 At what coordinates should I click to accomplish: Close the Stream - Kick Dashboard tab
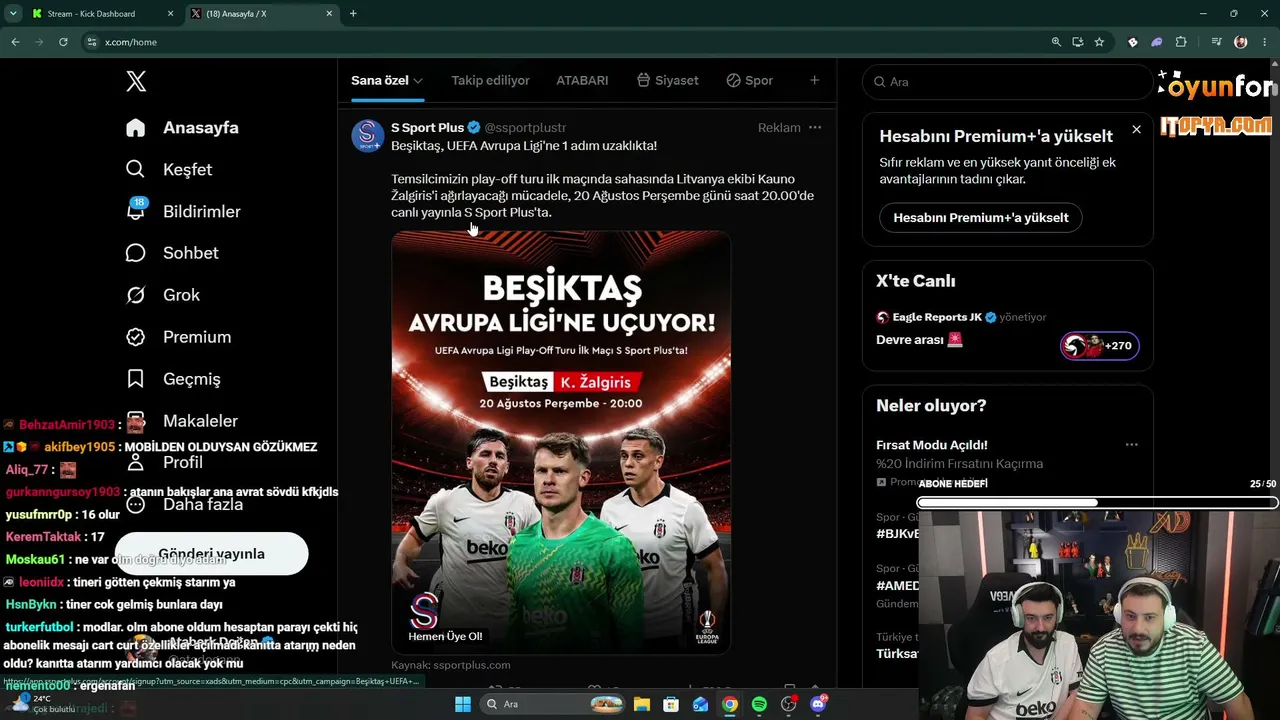pos(170,14)
